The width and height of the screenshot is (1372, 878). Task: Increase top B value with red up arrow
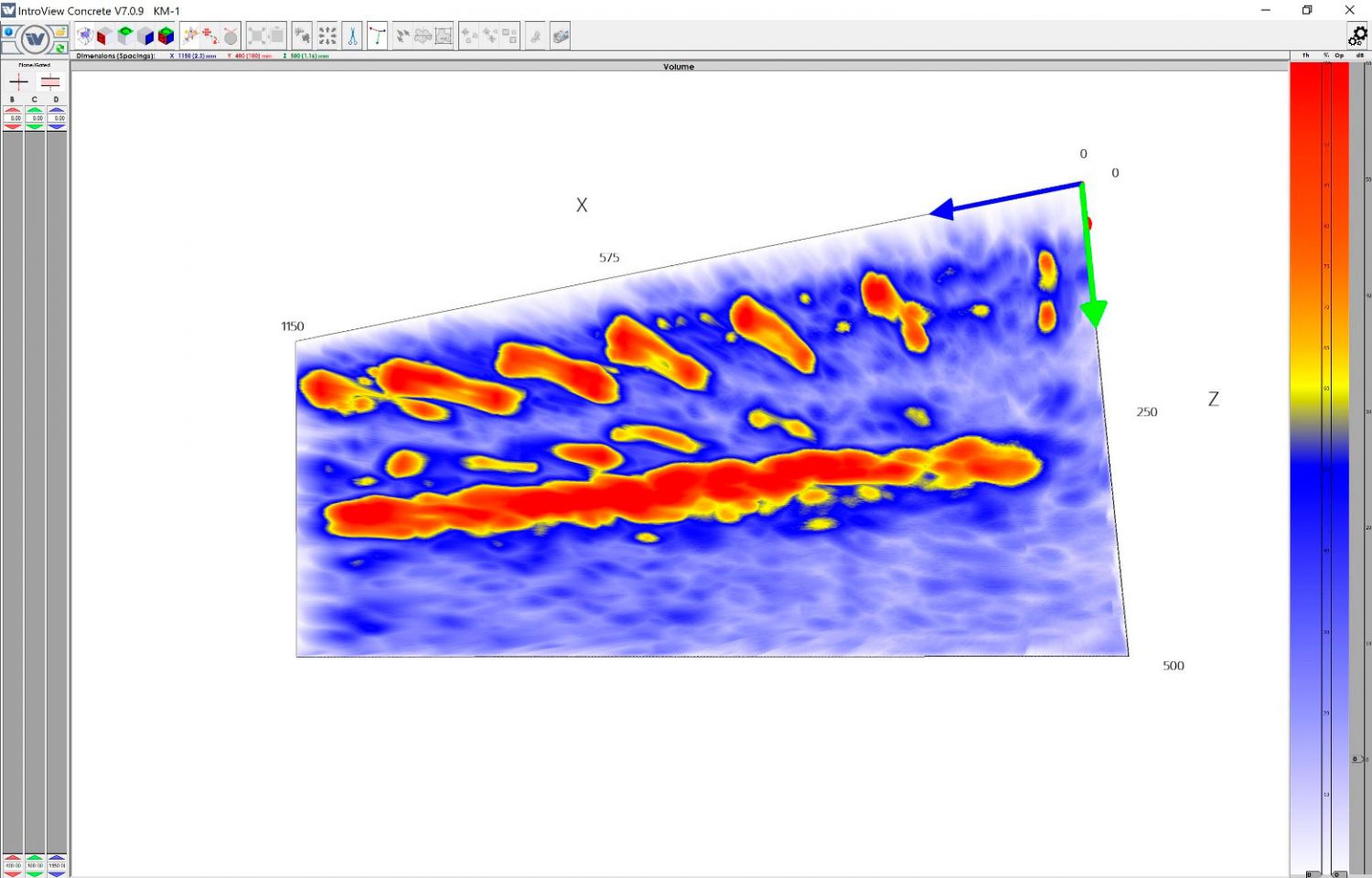pyautogui.click(x=13, y=110)
